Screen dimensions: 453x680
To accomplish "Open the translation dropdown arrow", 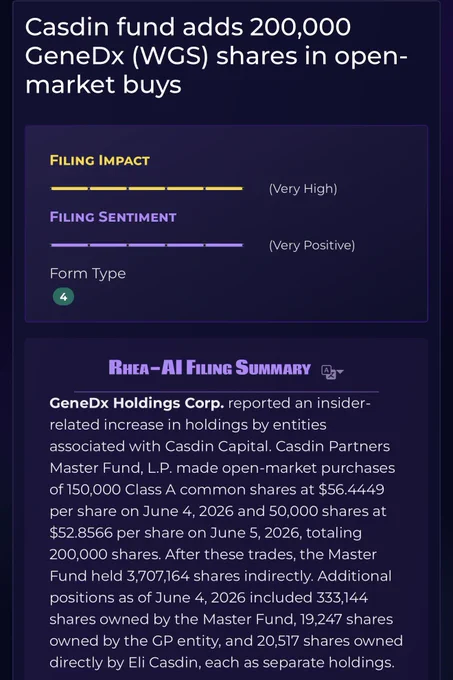I will click(x=340, y=372).
